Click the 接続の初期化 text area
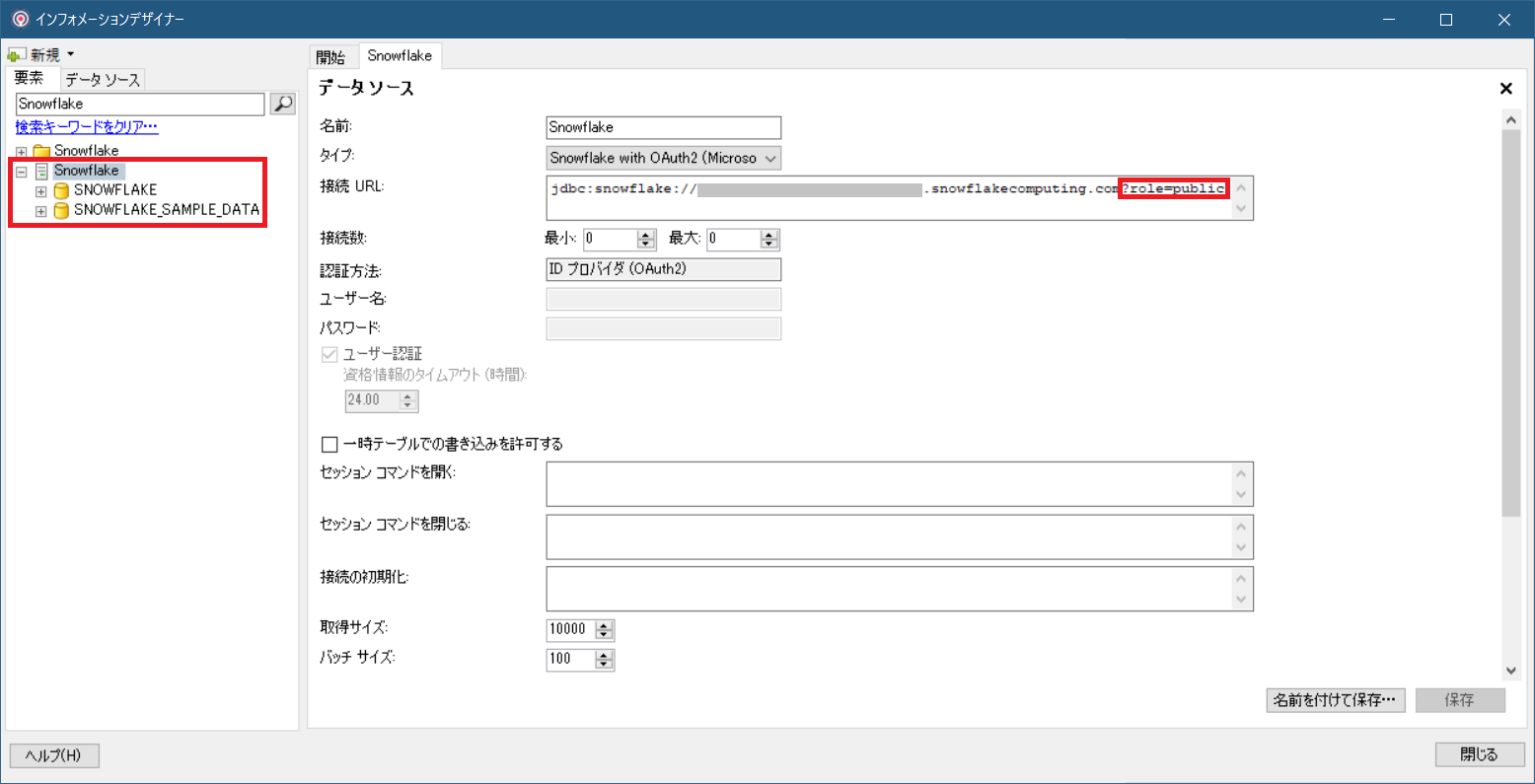This screenshot has height=784, width=1535. pyautogui.click(x=888, y=589)
